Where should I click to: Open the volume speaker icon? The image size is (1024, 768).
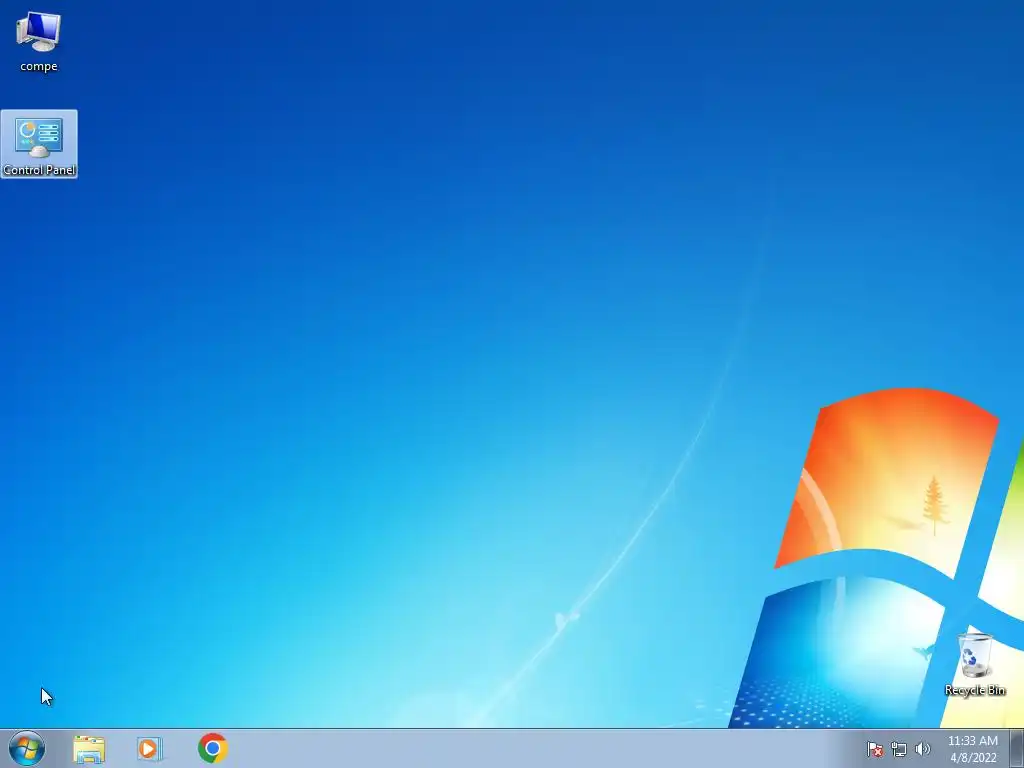[x=923, y=749]
